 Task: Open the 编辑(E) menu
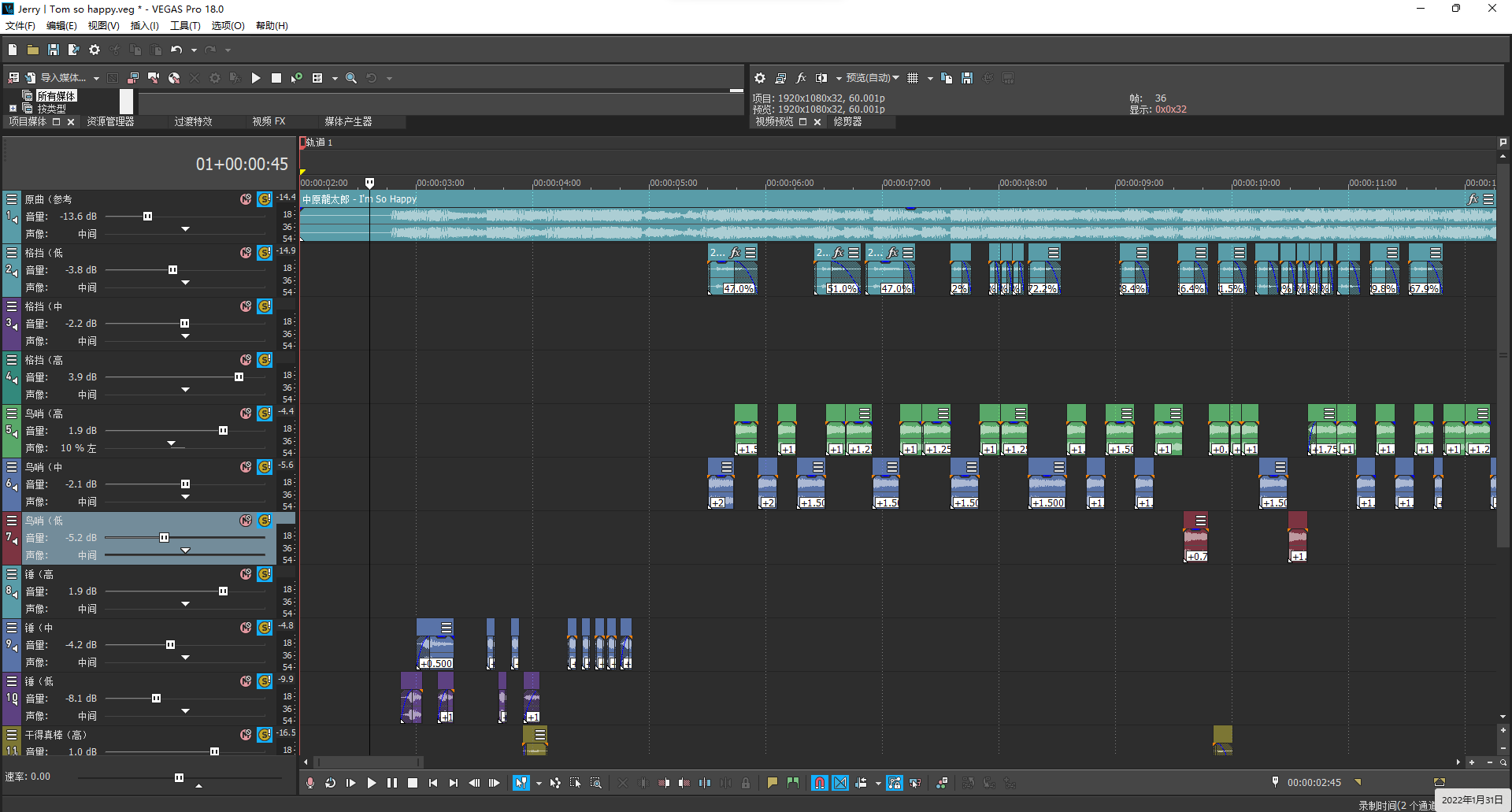(x=61, y=26)
